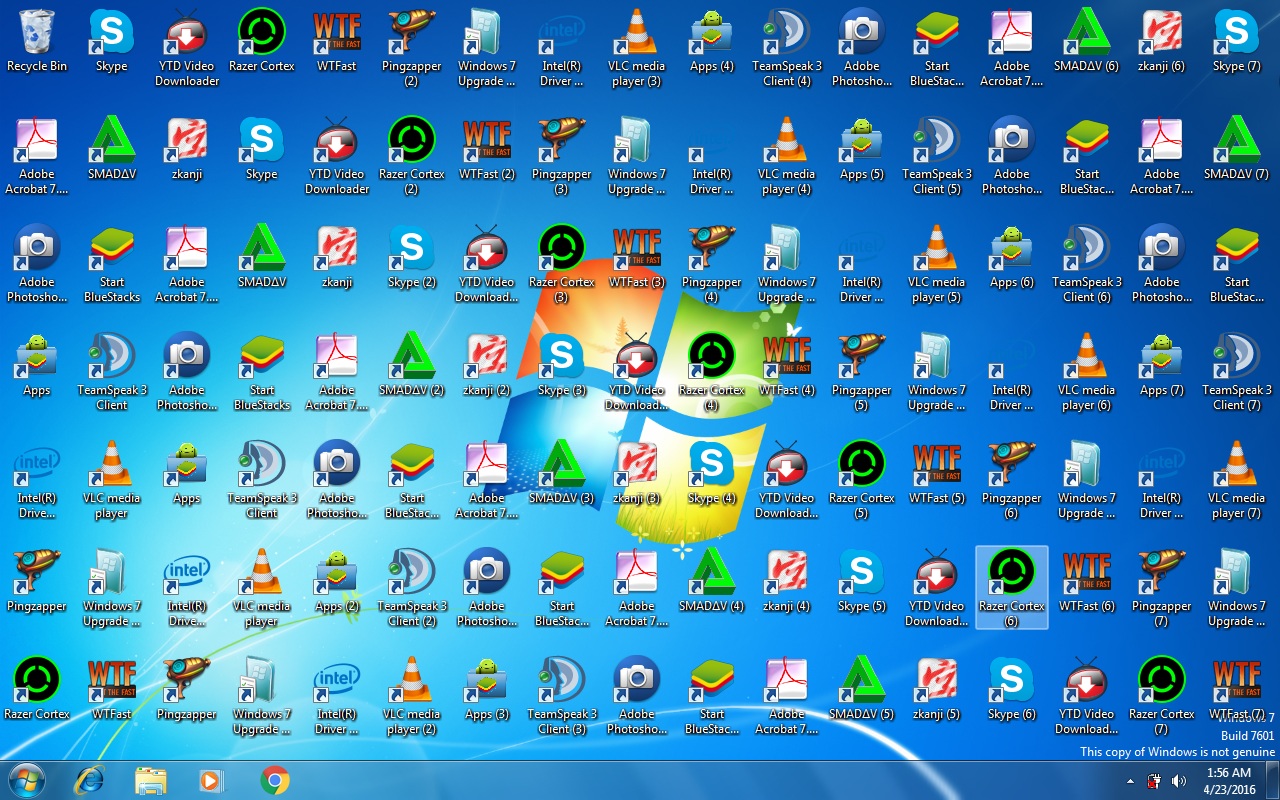Launch the Skype (2) desktop icon
This screenshot has height=800, width=1280.
(x=412, y=258)
